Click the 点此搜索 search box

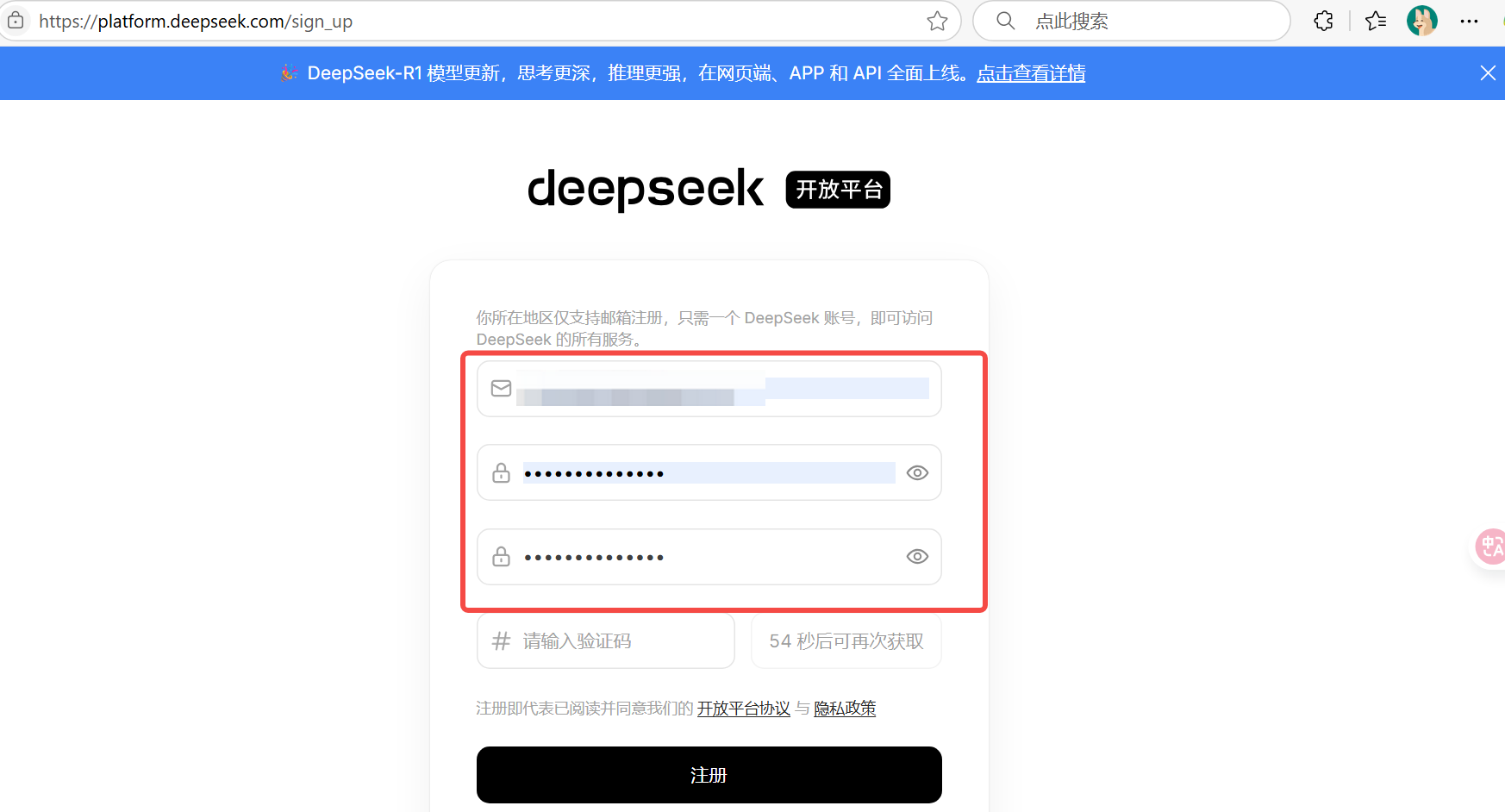[x=1132, y=21]
